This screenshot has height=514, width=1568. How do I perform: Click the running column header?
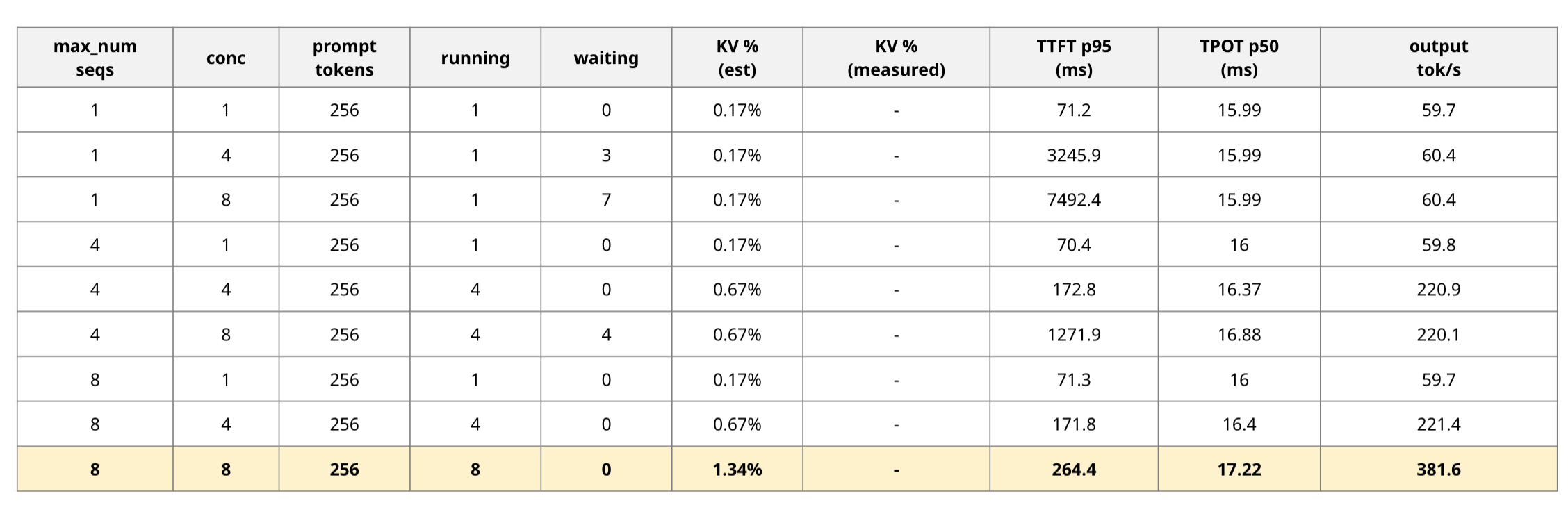pos(475,58)
